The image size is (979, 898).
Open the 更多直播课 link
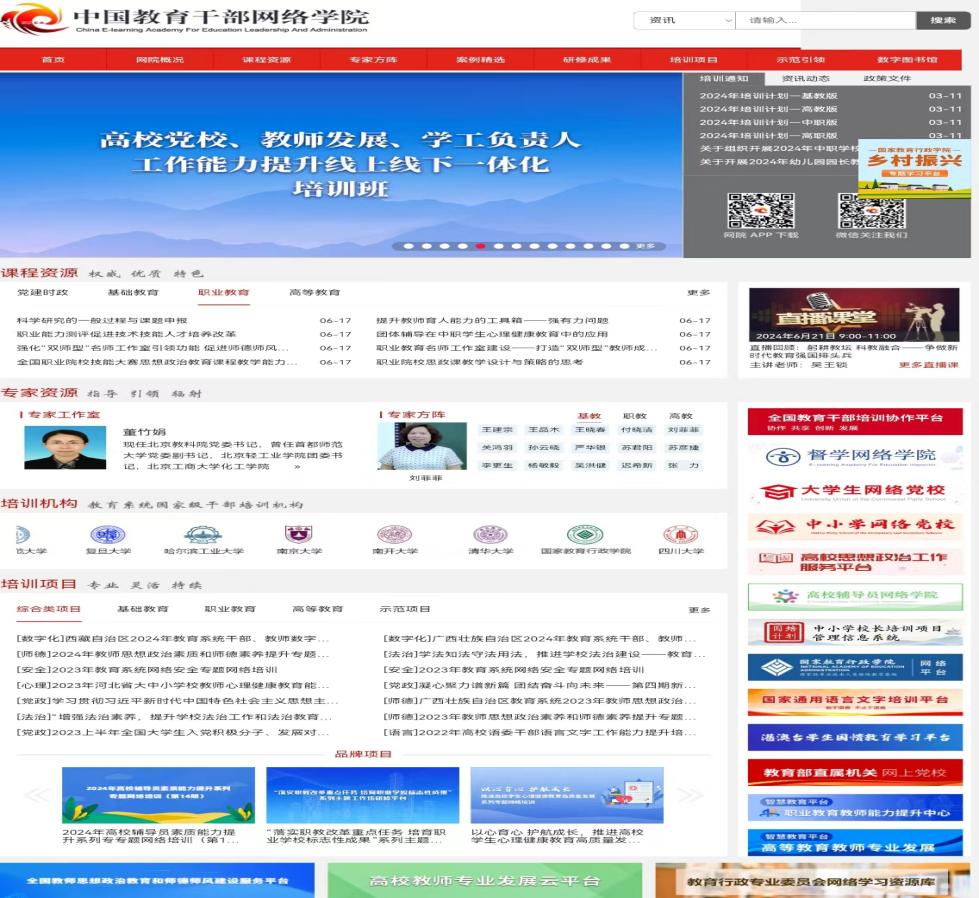928,365
